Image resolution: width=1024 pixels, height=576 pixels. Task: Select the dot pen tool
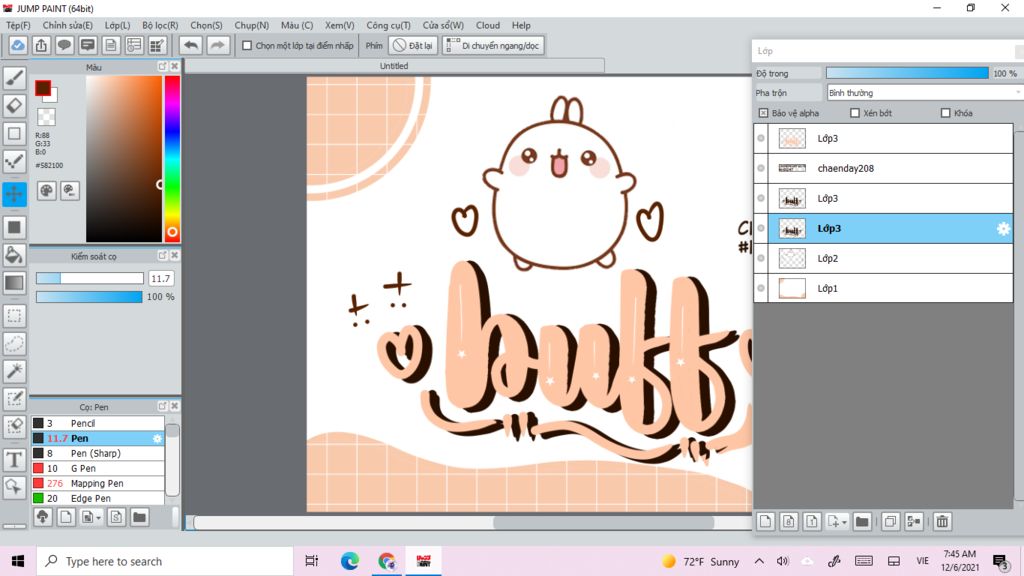(x=14, y=161)
